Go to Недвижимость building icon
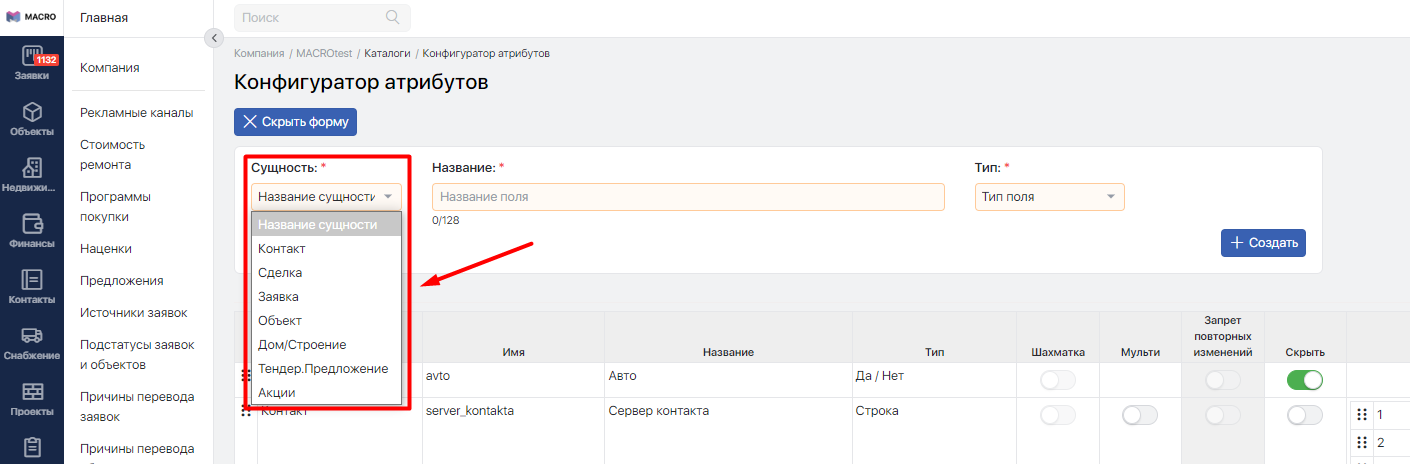 point(31,168)
